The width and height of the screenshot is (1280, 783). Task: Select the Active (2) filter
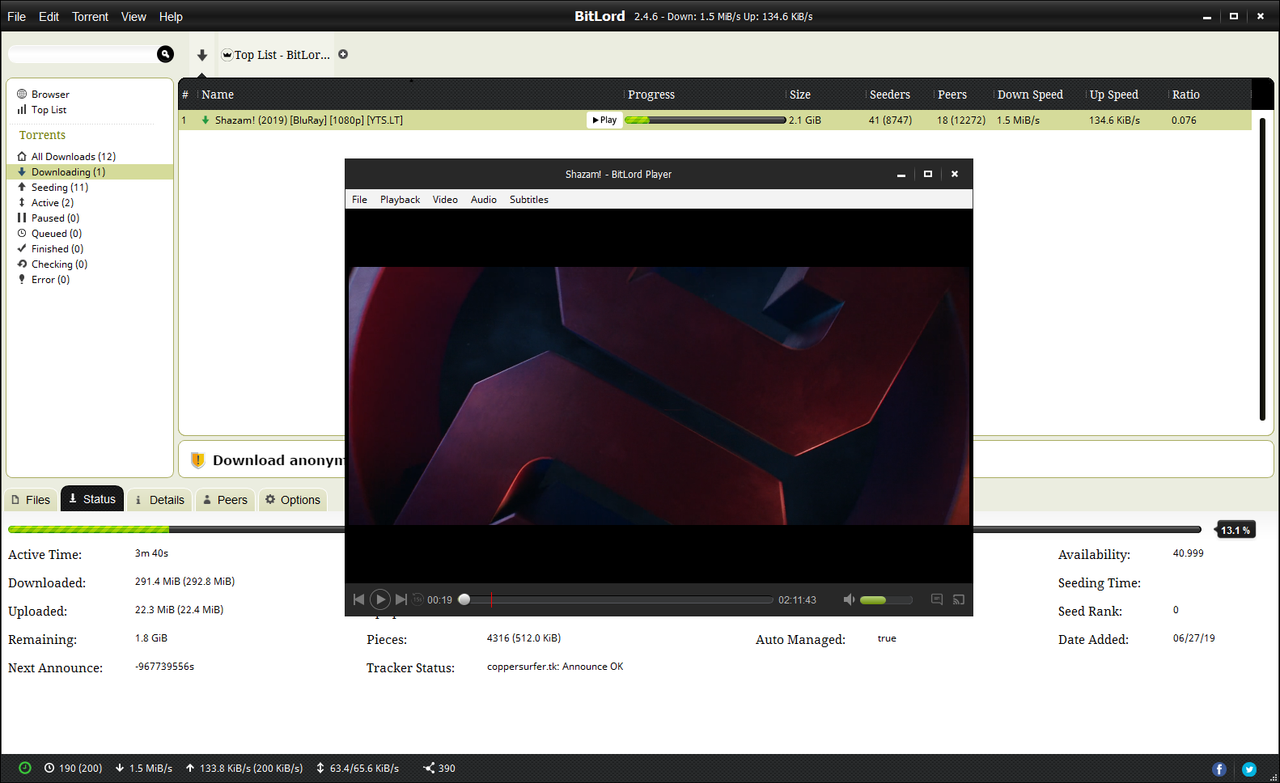pos(45,203)
